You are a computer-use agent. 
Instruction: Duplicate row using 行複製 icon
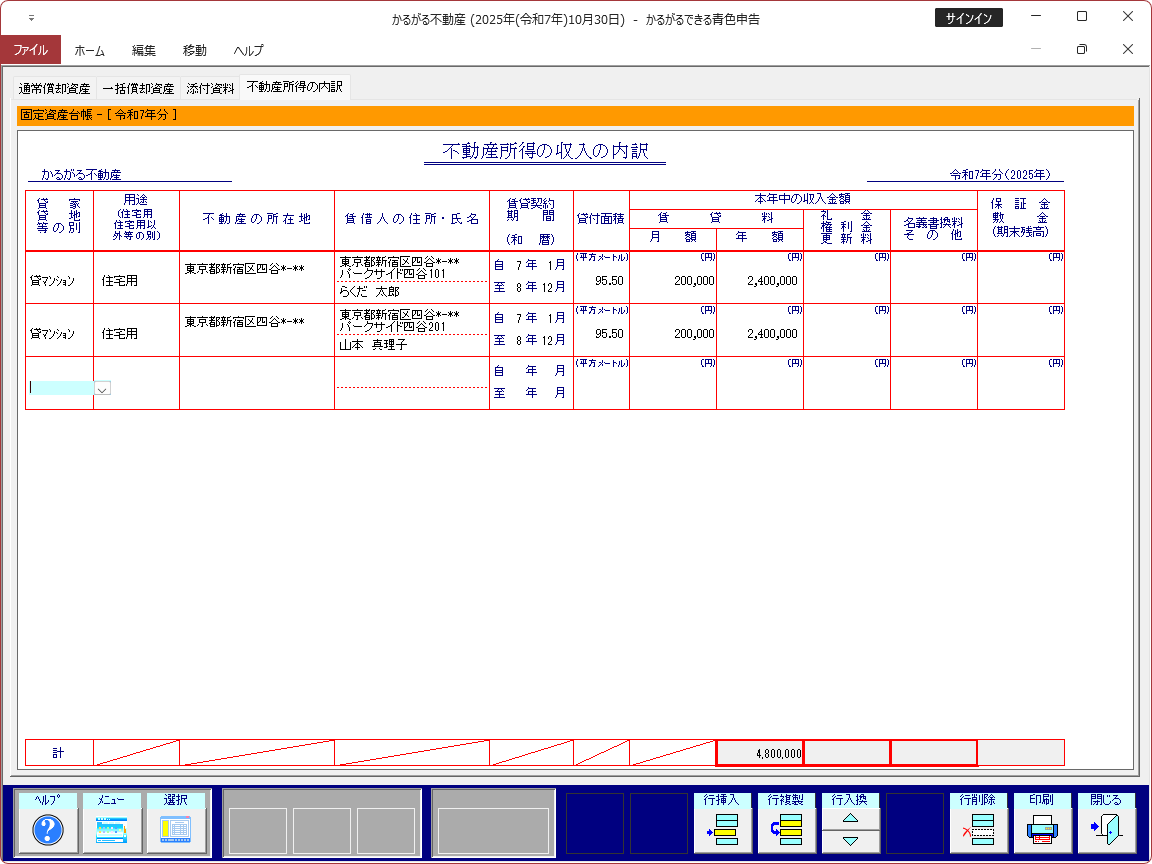787,829
